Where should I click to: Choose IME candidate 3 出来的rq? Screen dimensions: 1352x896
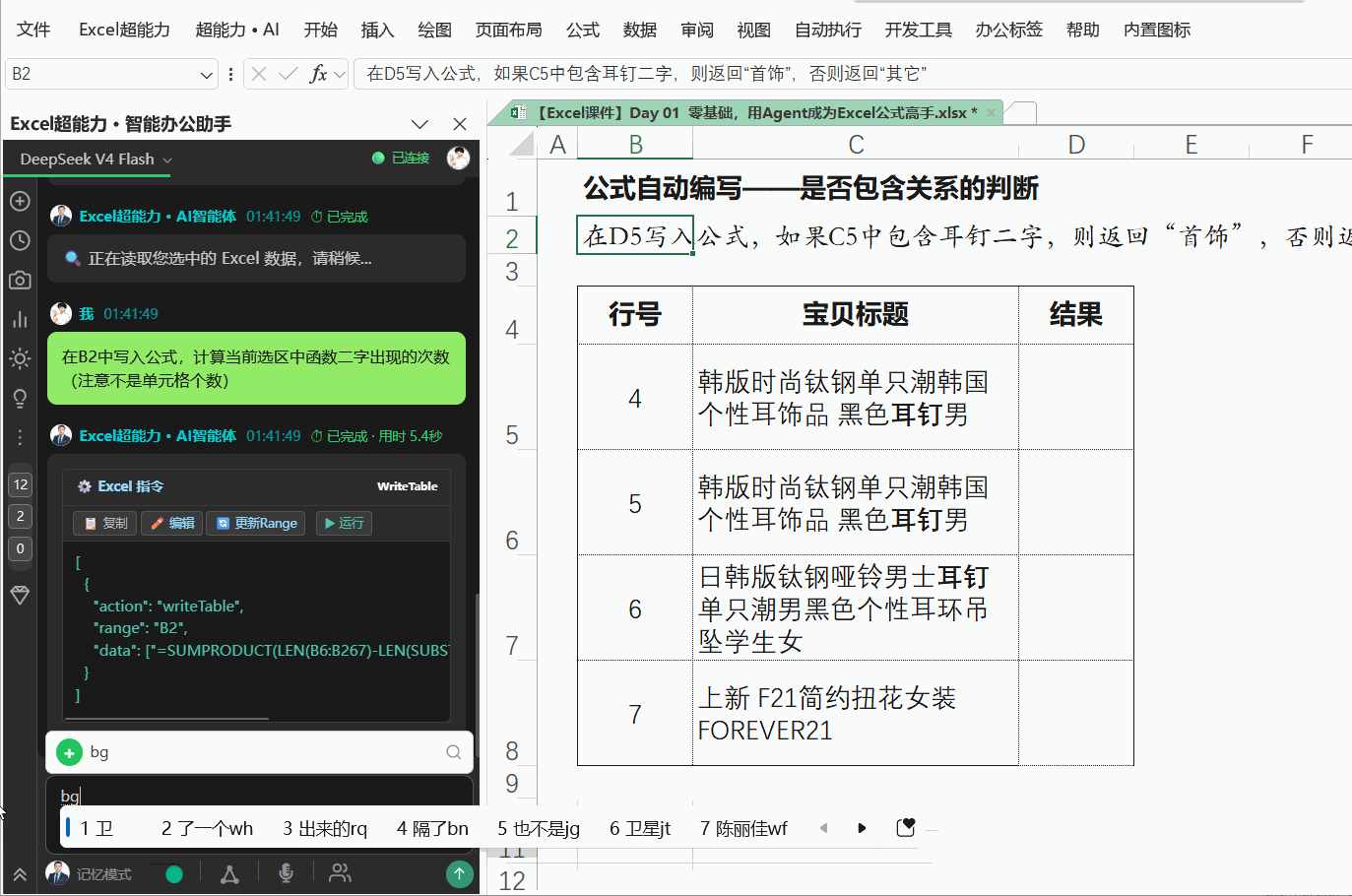coord(325,829)
